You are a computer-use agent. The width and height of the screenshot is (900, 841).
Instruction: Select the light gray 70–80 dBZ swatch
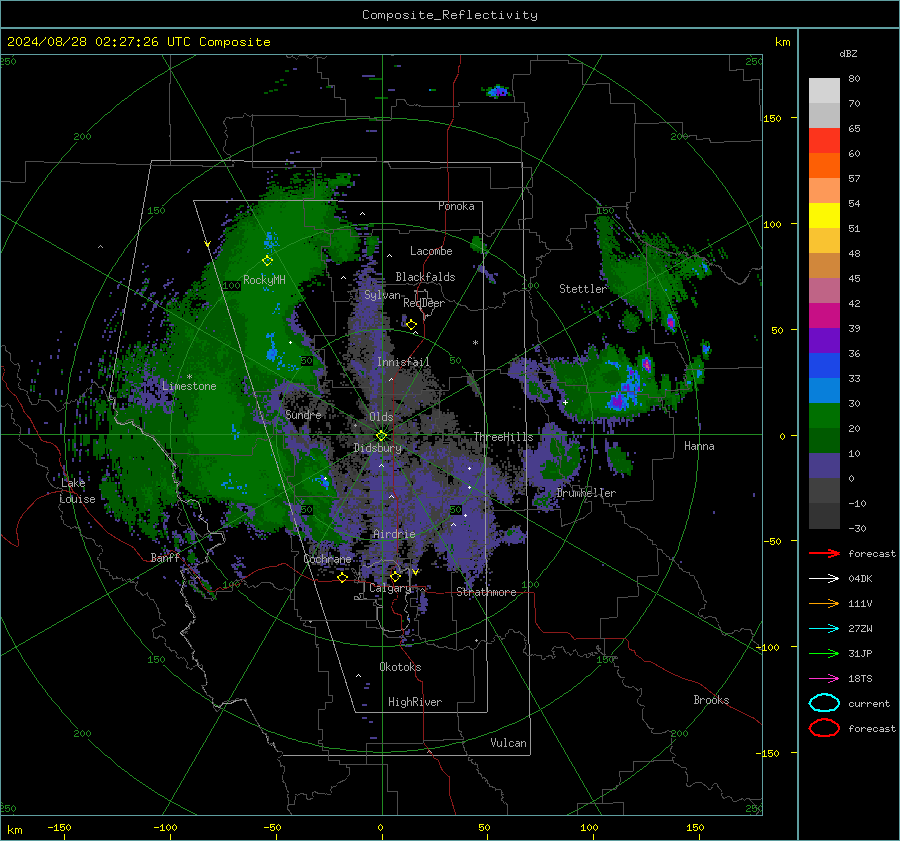pos(824,91)
